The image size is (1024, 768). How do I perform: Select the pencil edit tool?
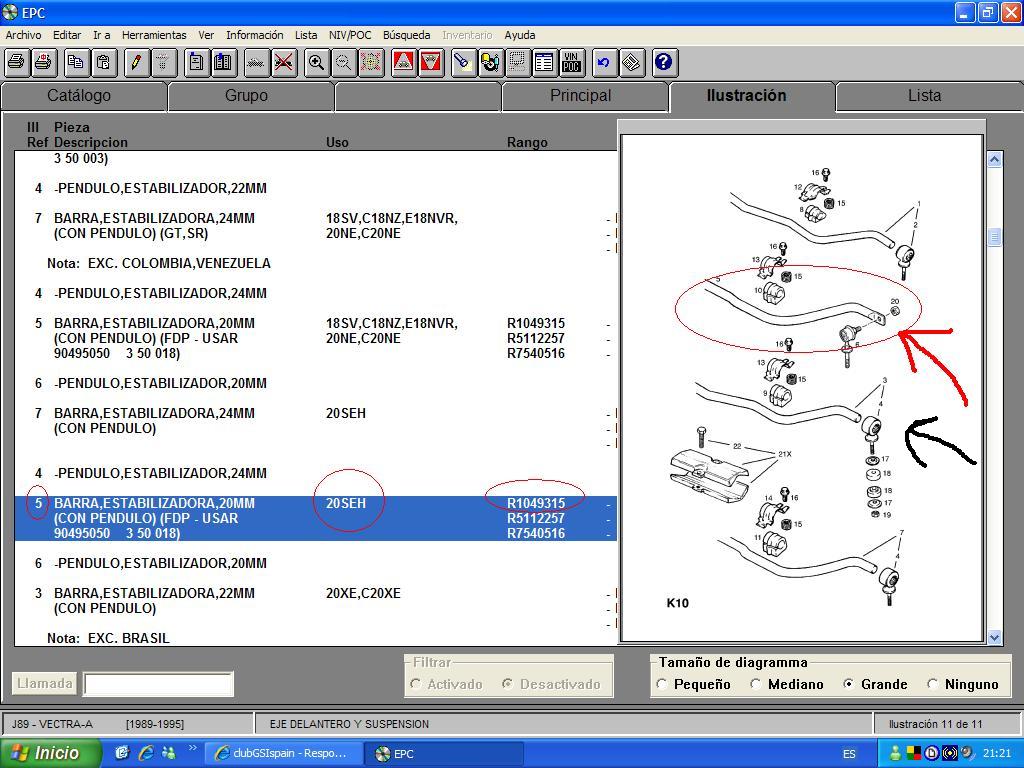(x=137, y=62)
